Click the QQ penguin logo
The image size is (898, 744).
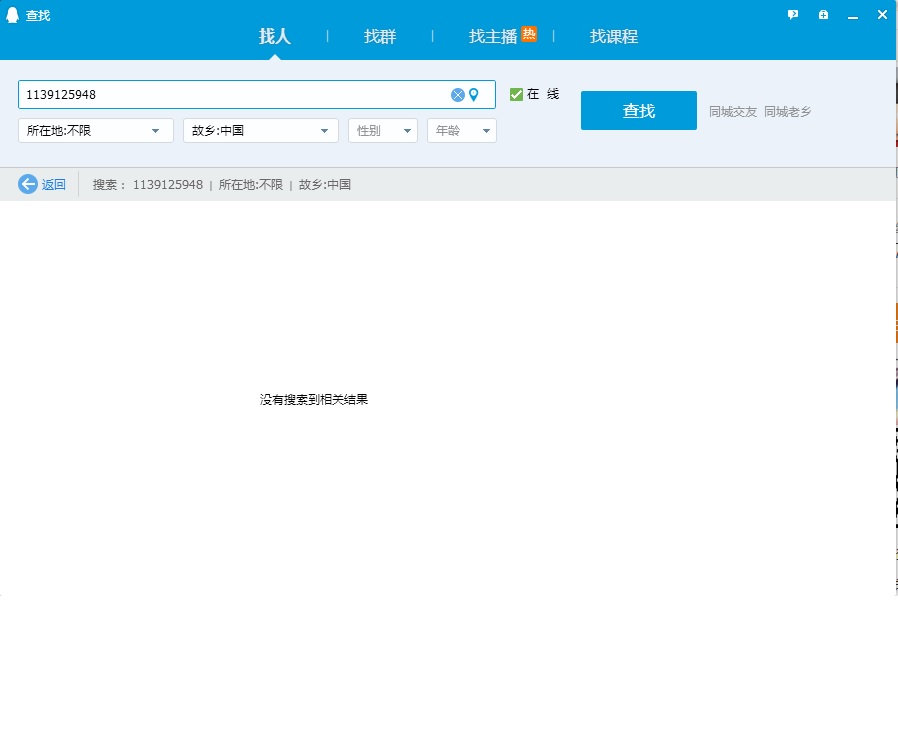[x=13, y=15]
